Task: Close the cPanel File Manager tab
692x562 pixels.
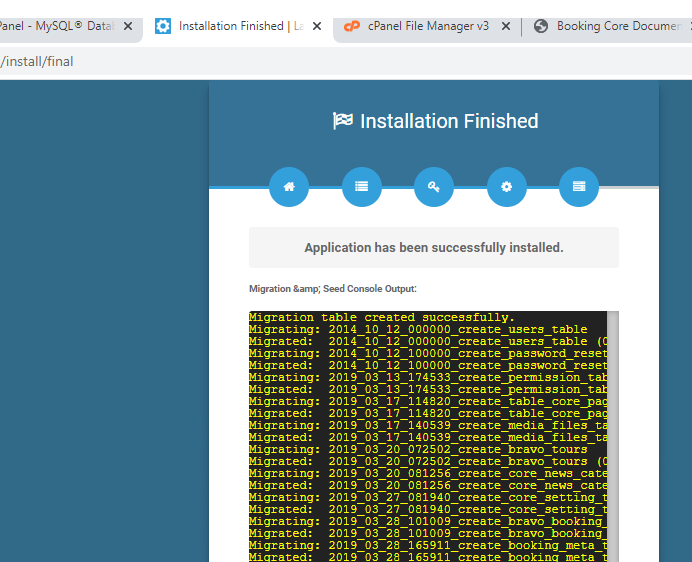Action: [x=506, y=26]
